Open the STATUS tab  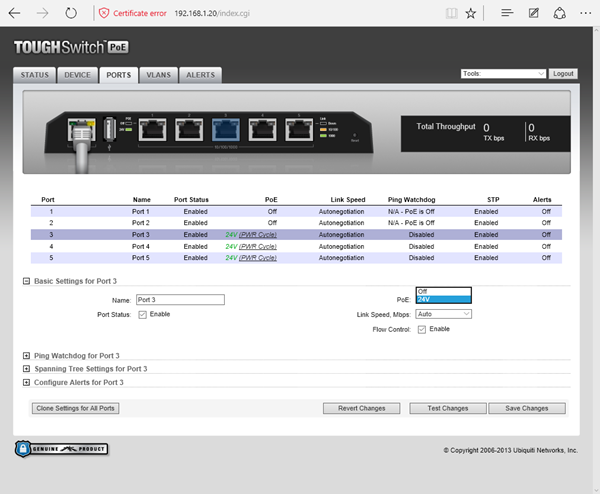(x=35, y=75)
